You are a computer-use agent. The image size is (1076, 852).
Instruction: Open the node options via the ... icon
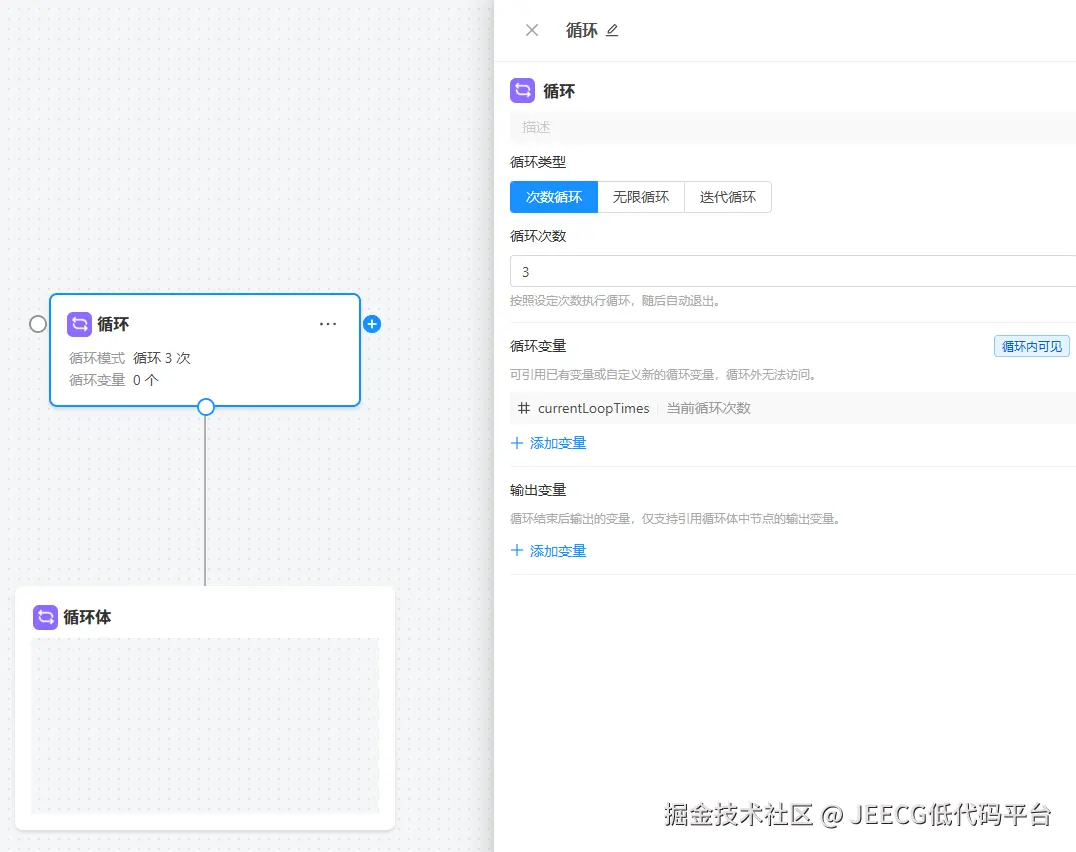click(328, 323)
